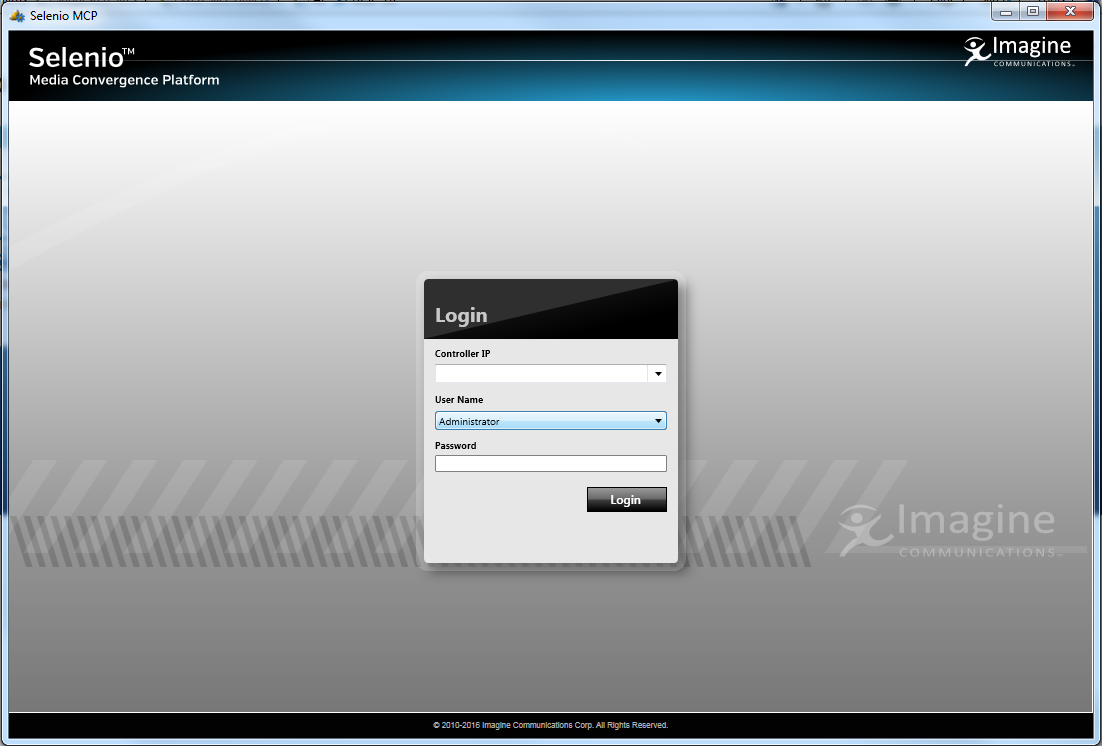Image resolution: width=1102 pixels, height=746 pixels.
Task: Click the User Name label
Action: point(459,399)
